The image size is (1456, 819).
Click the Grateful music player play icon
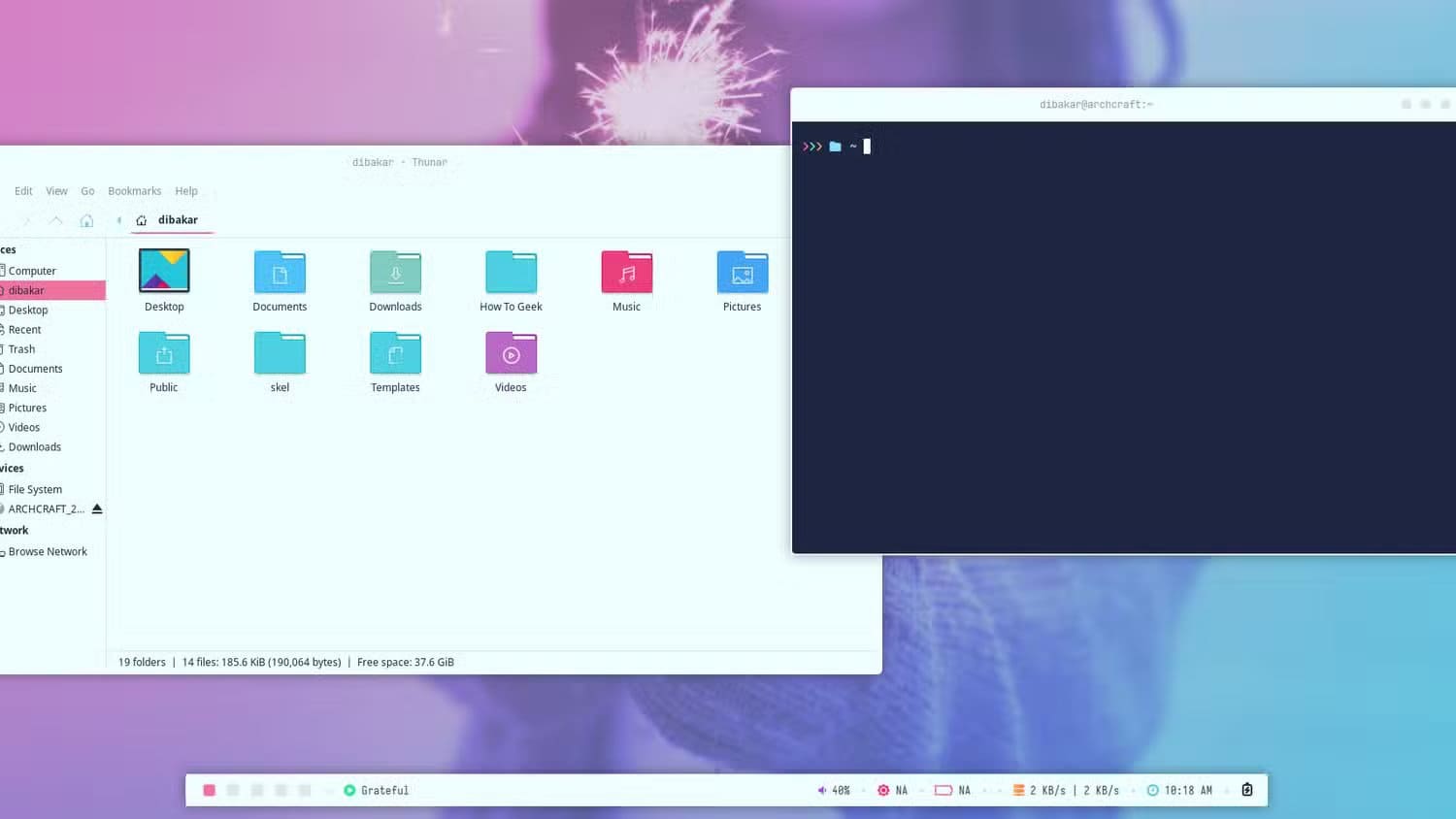[349, 790]
